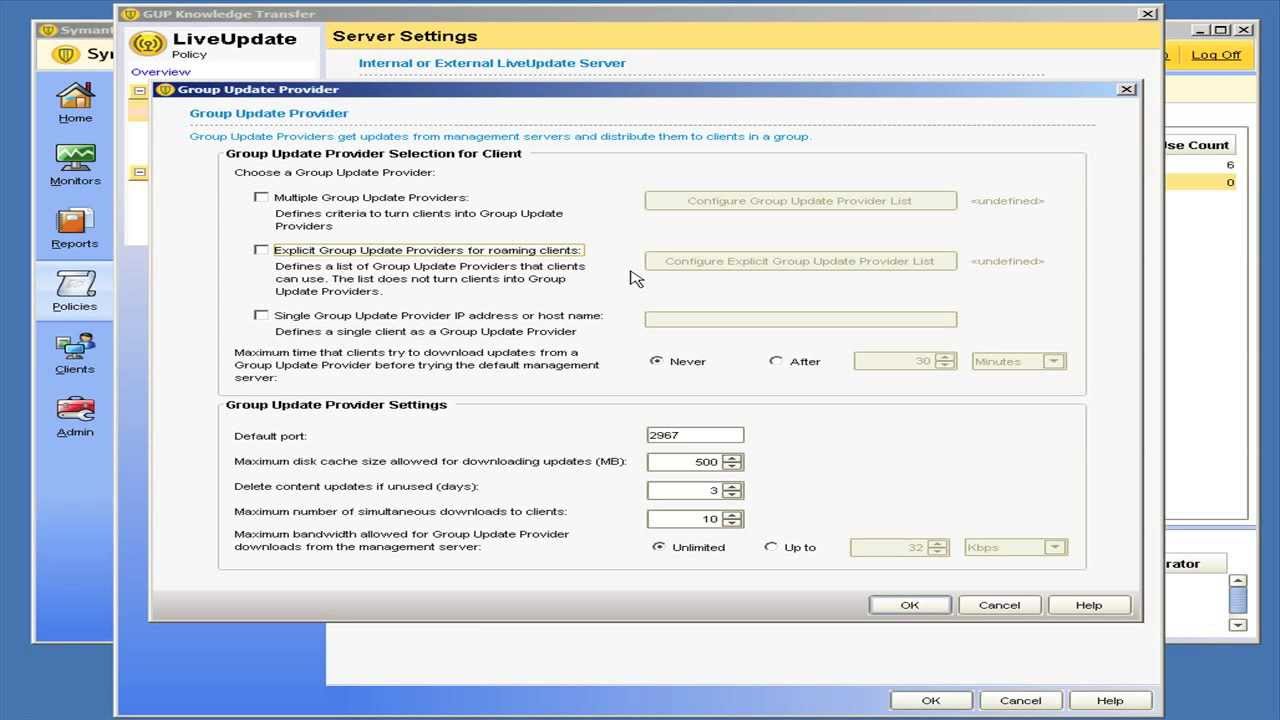This screenshot has height=720, width=1280.
Task: Open Help for Group Update Provider dialog
Action: click(1088, 605)
